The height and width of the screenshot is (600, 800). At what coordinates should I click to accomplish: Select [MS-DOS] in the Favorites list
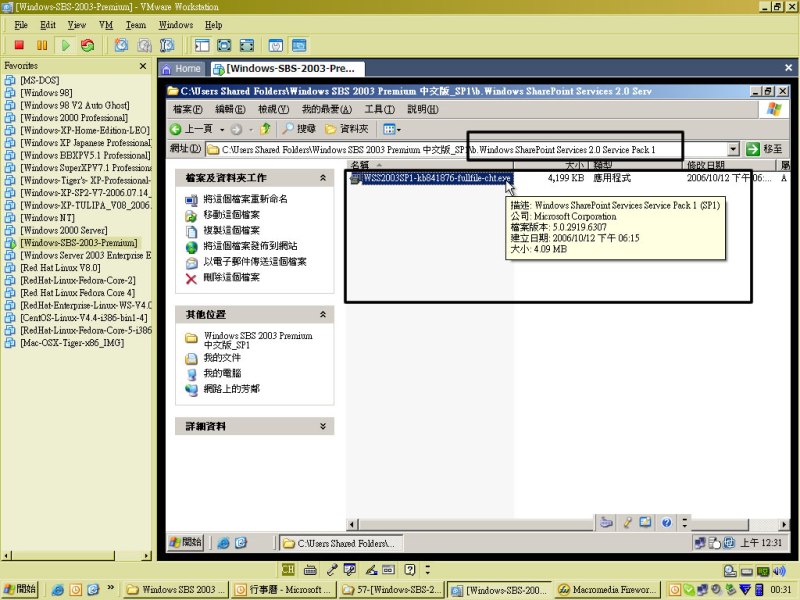[x=39, y=80]
